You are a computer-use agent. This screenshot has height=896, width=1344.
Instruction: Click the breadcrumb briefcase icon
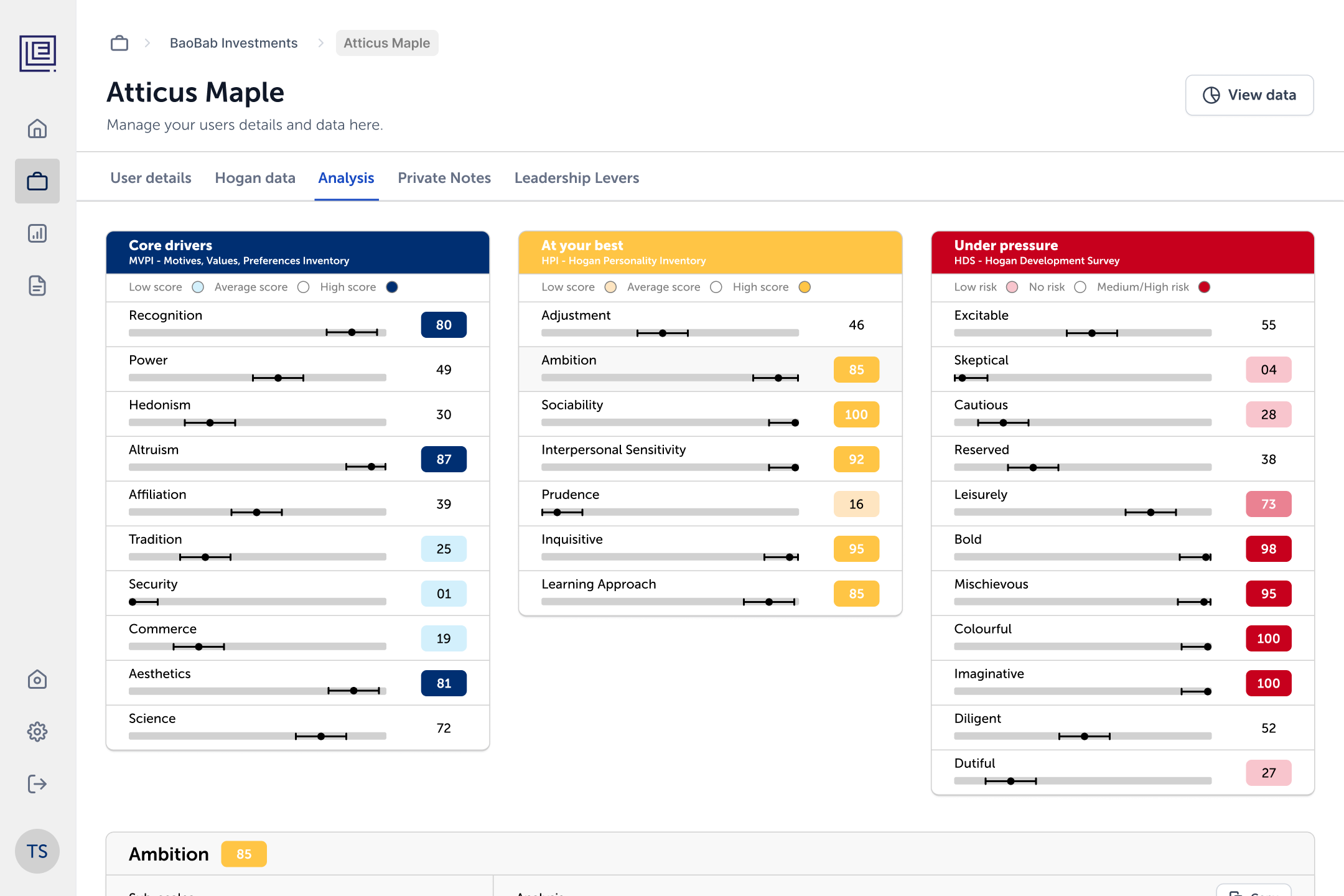pos(119,43)
